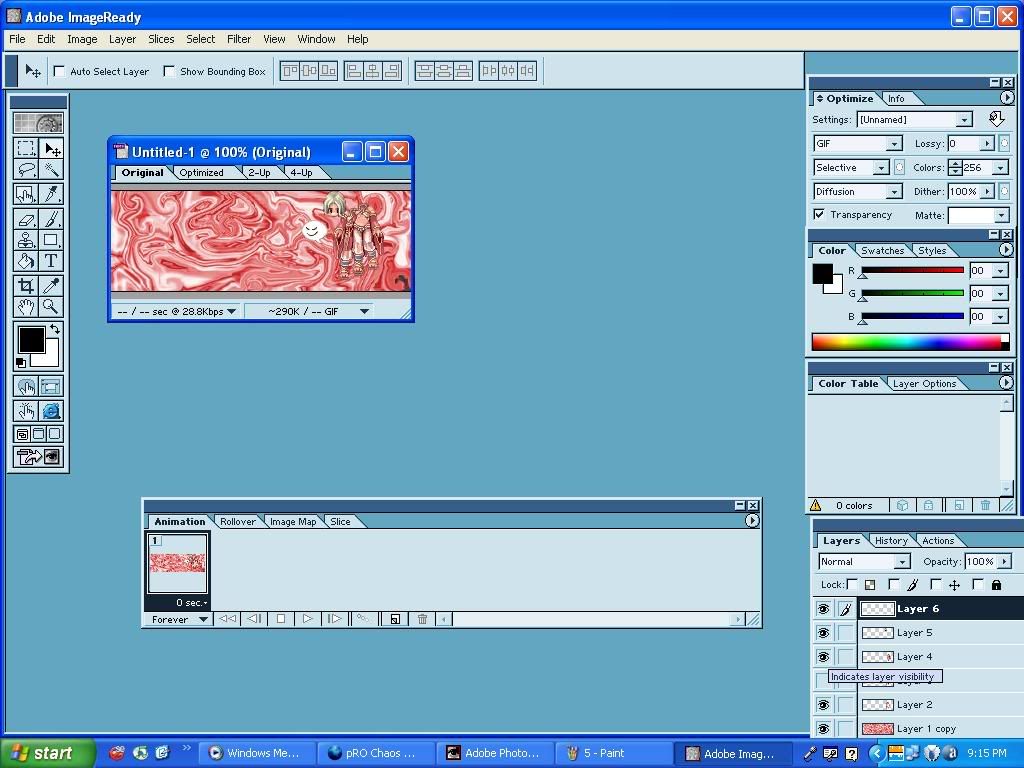
Task: Open the Animation panel options menu button
Action: pyautogui.click(x=752, y=520)
